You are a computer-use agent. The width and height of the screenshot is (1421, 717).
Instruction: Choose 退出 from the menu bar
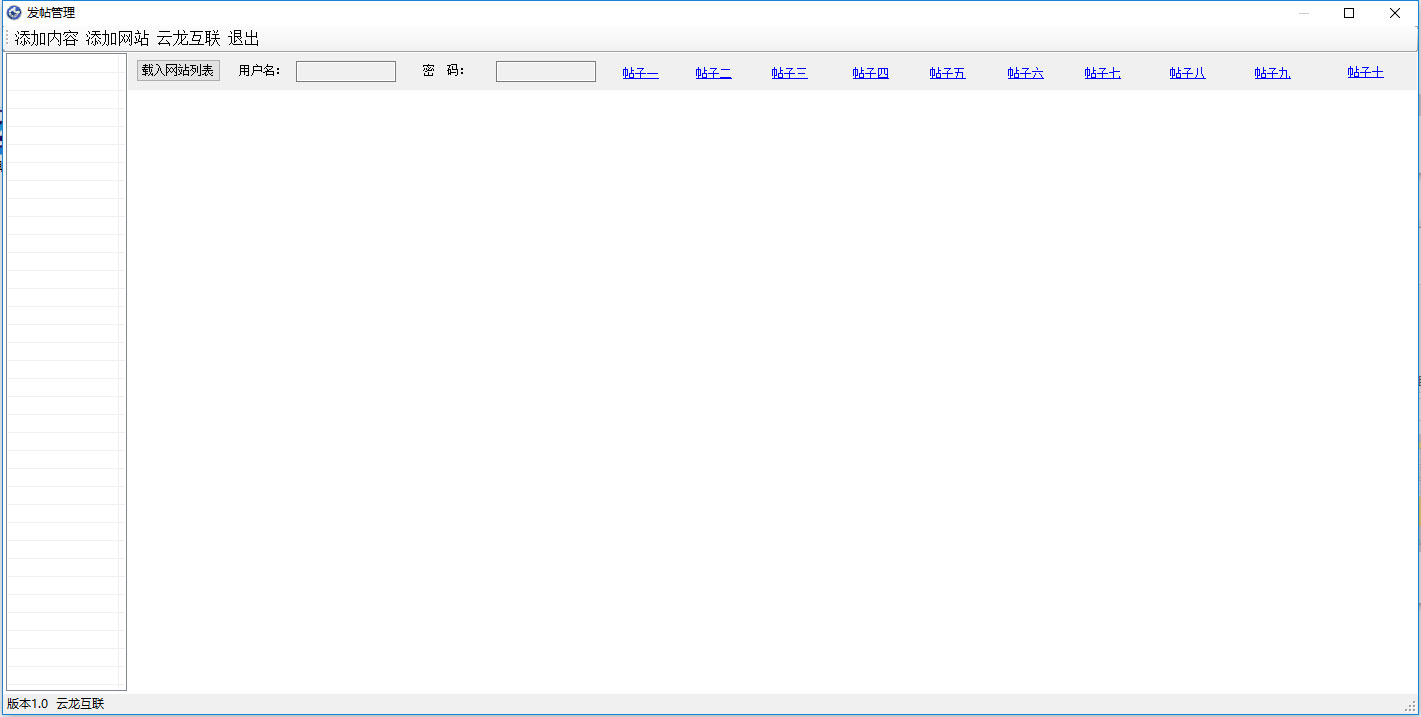pos(243,39)
